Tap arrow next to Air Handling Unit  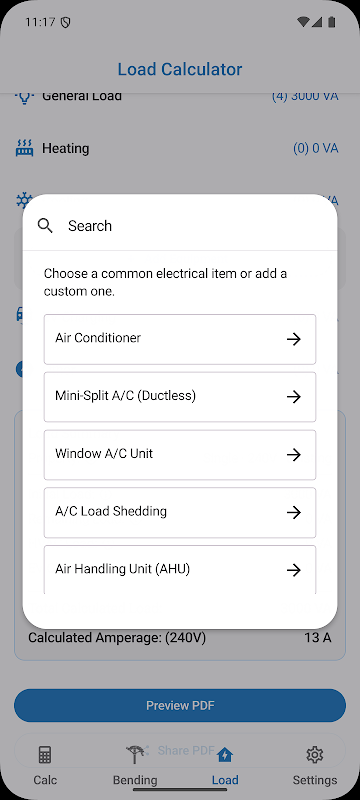pos(294,570)
